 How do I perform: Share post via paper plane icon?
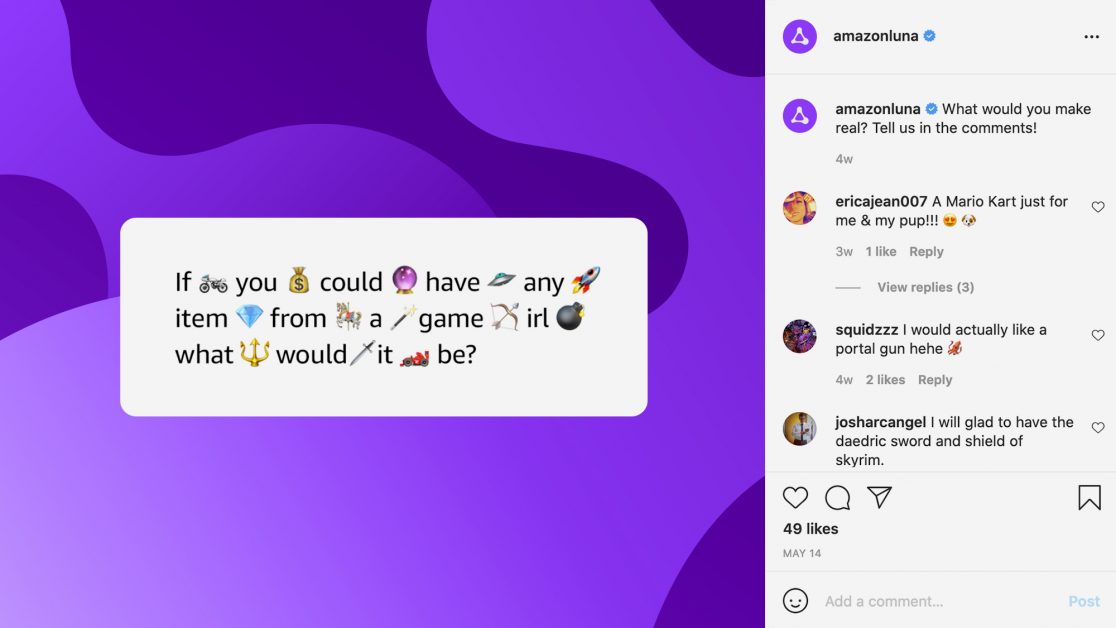(x=879, y=497)
